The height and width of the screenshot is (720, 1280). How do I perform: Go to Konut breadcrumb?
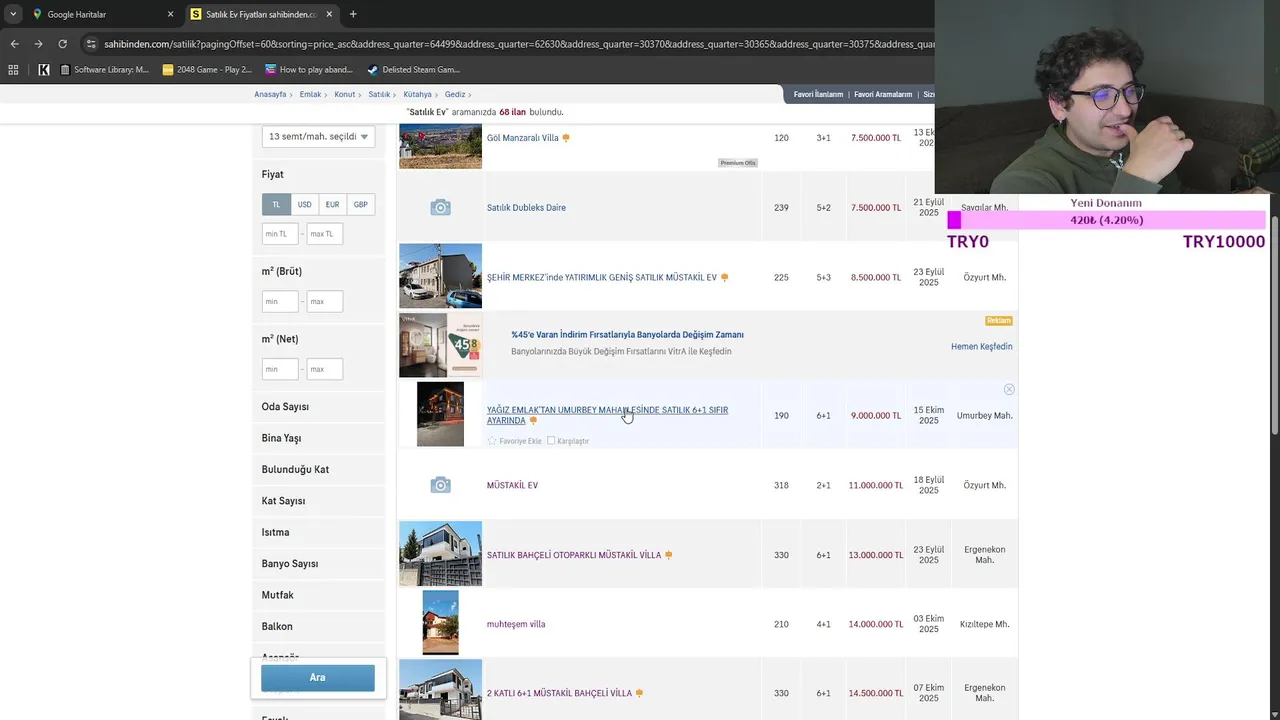tap(345, 94)
